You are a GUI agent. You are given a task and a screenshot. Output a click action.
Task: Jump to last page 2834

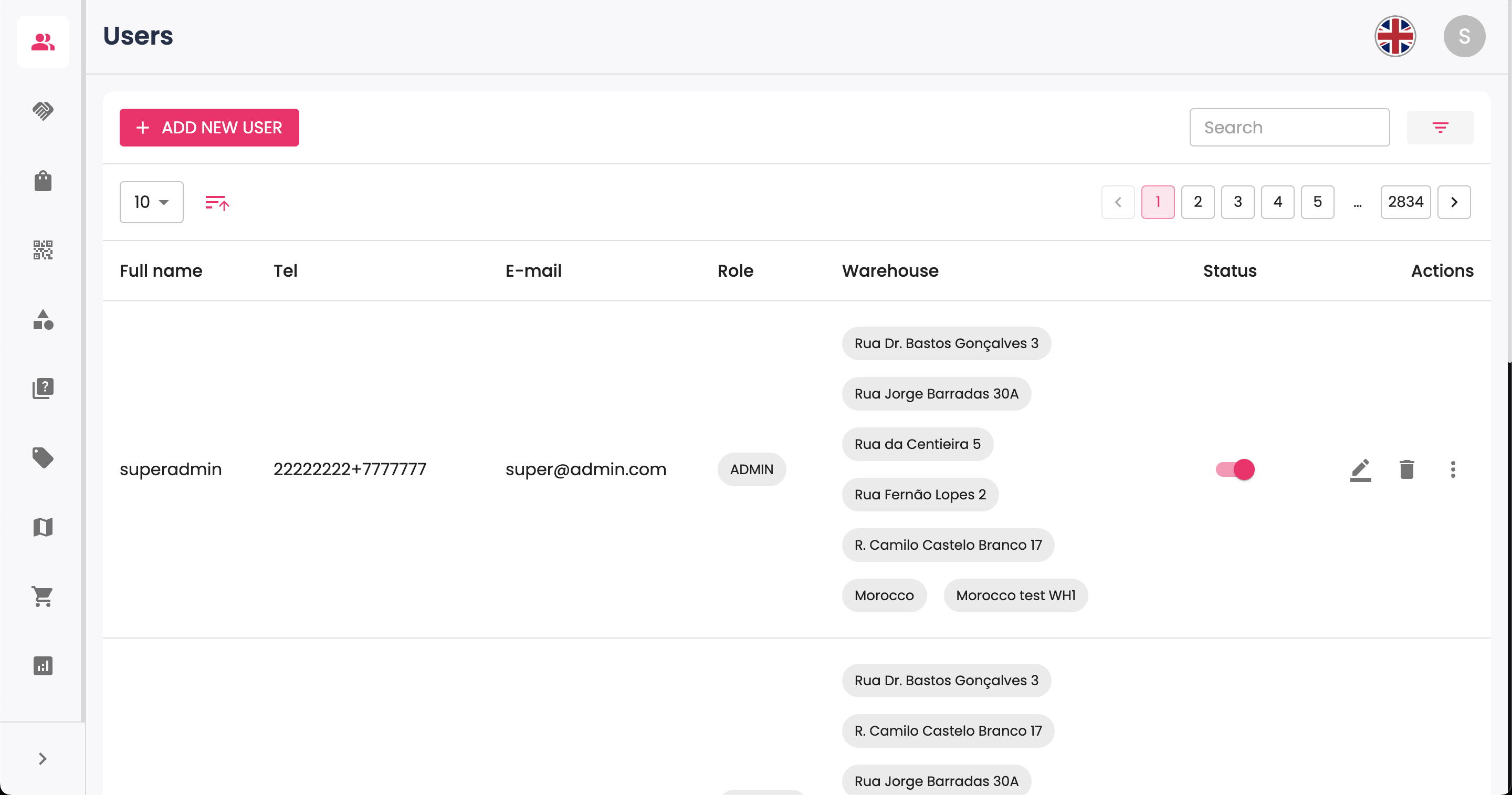tap(1405, 202)
